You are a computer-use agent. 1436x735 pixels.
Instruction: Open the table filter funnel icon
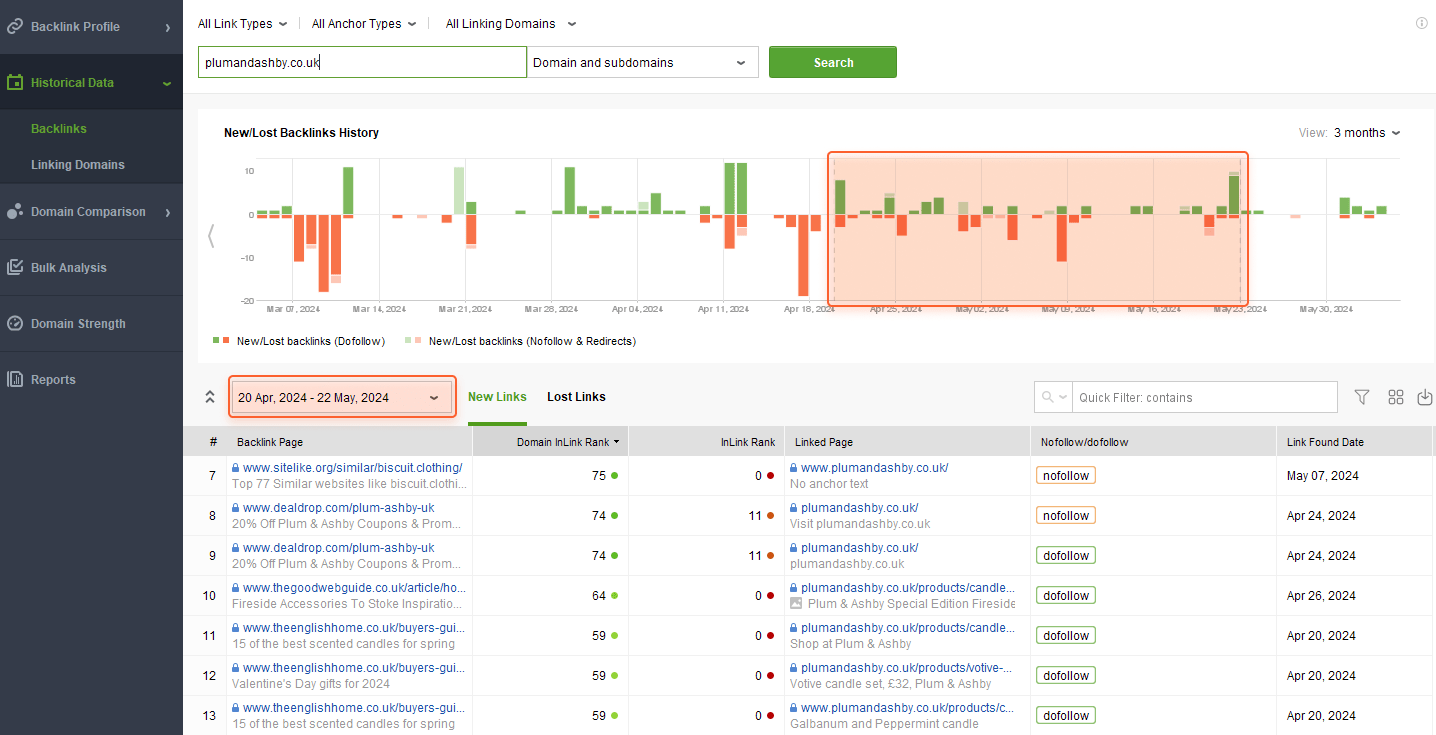1362,397
